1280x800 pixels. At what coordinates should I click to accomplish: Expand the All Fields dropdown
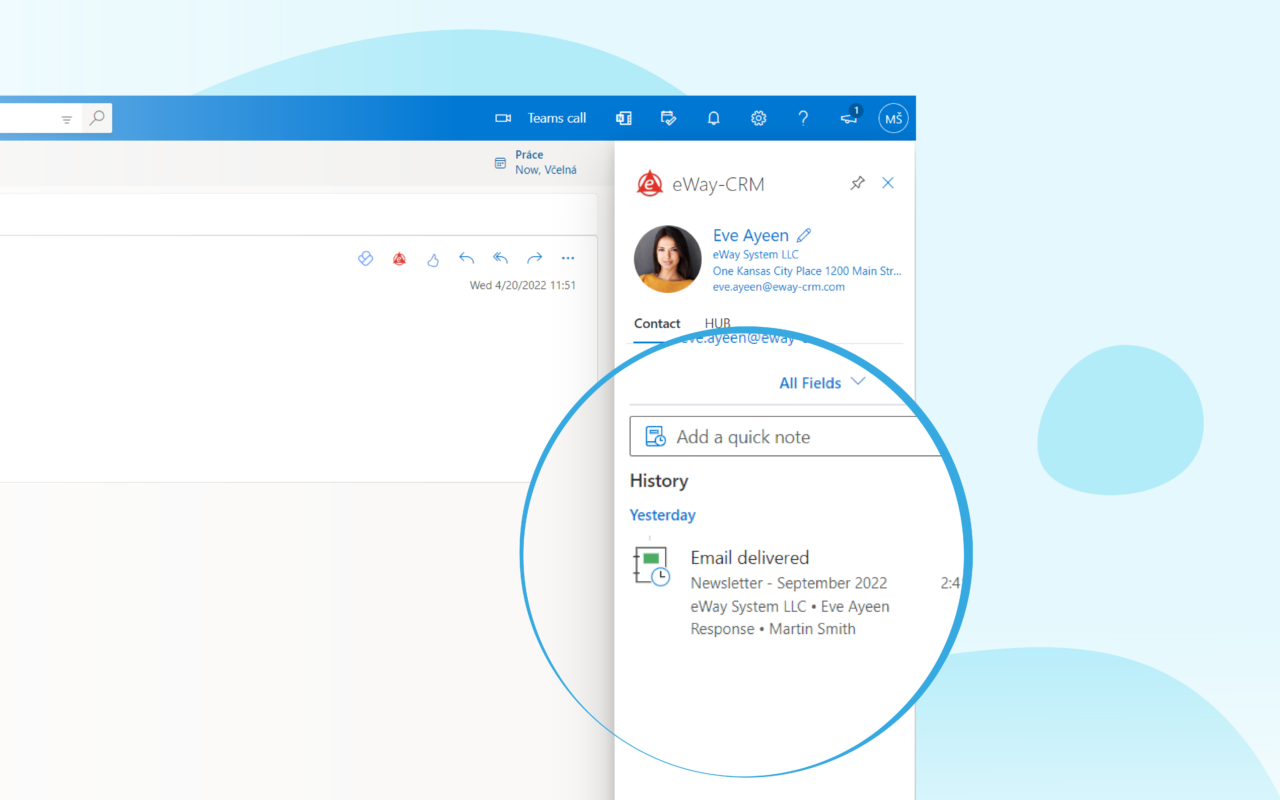coord(822,383)
